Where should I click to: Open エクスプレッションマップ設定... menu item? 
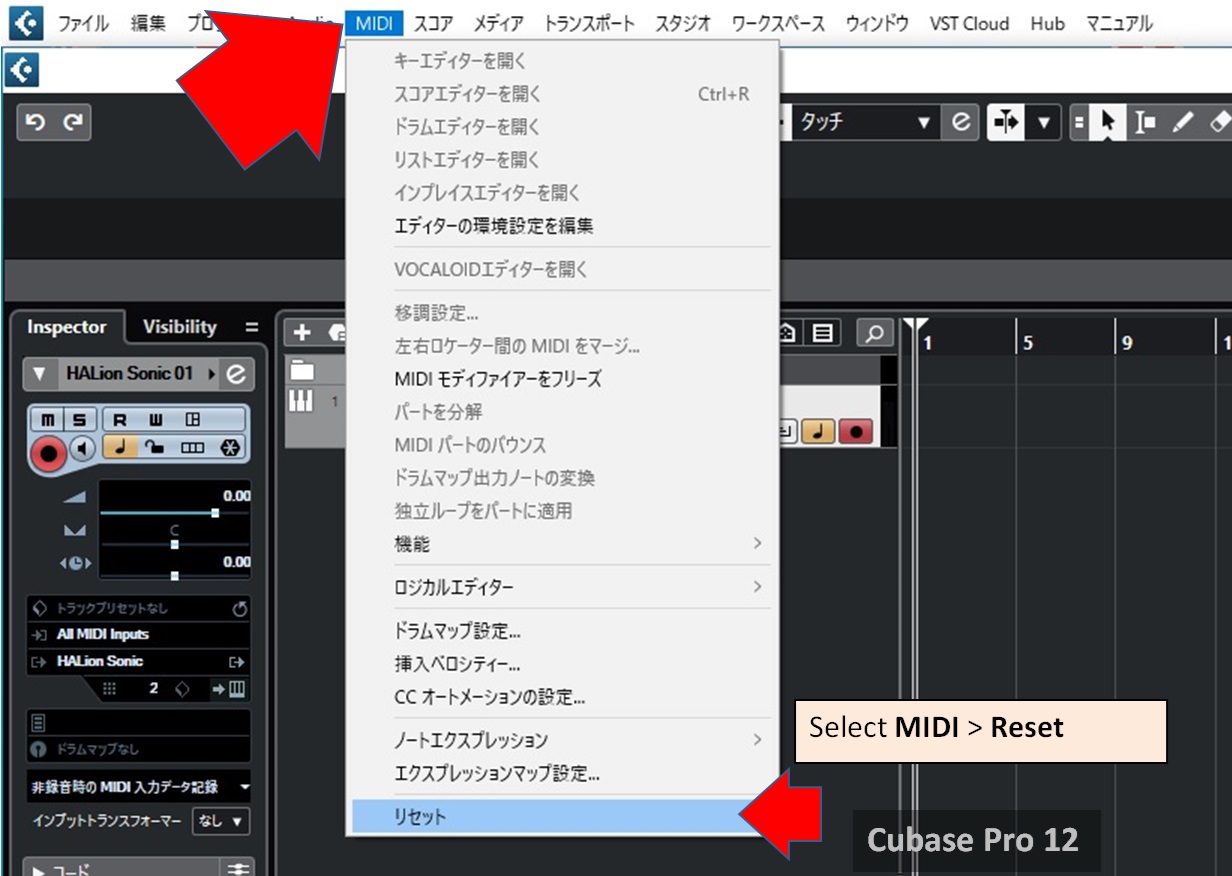coord(562,773)
